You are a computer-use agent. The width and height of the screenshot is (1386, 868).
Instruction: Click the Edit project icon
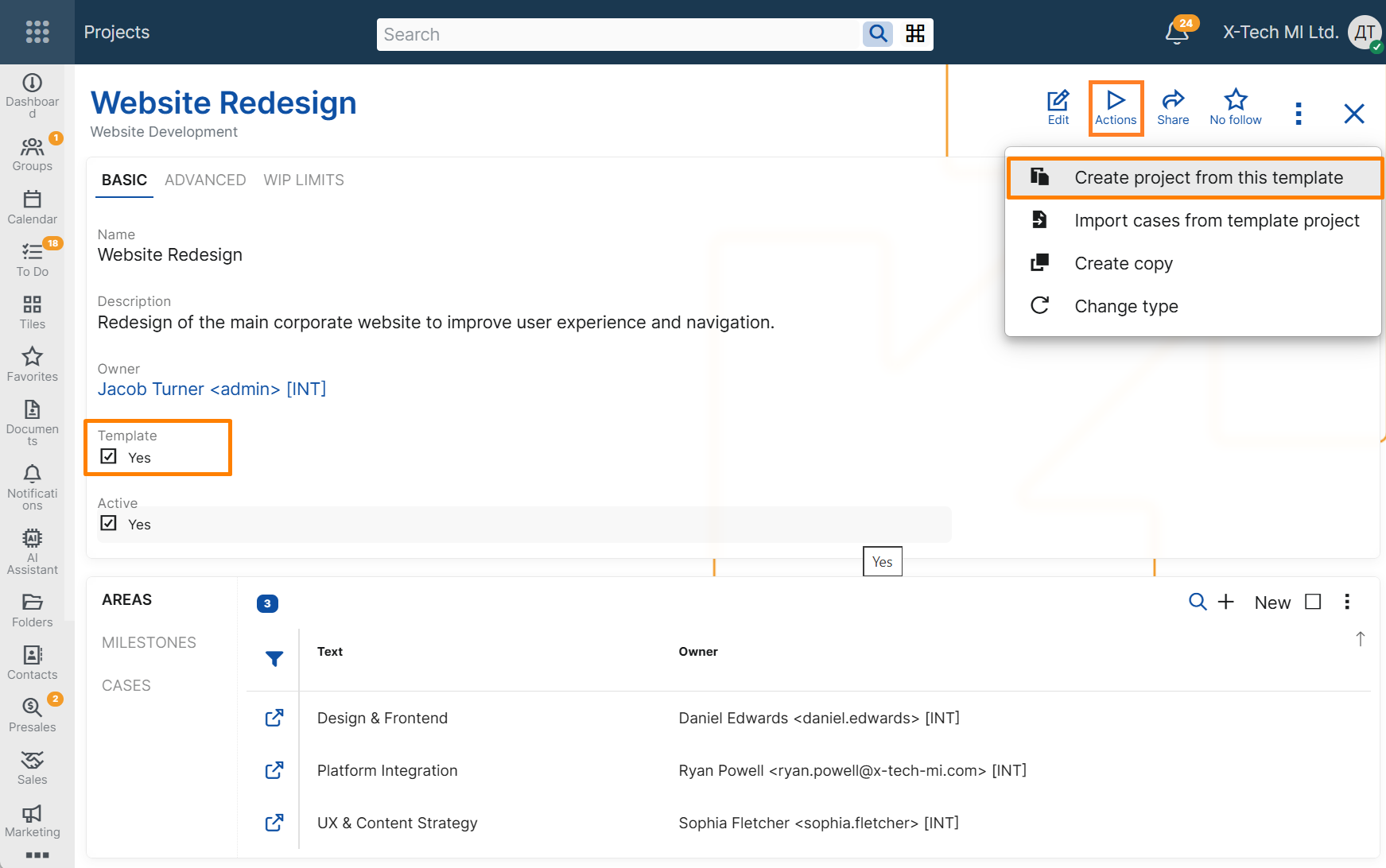coord(1058,107)
